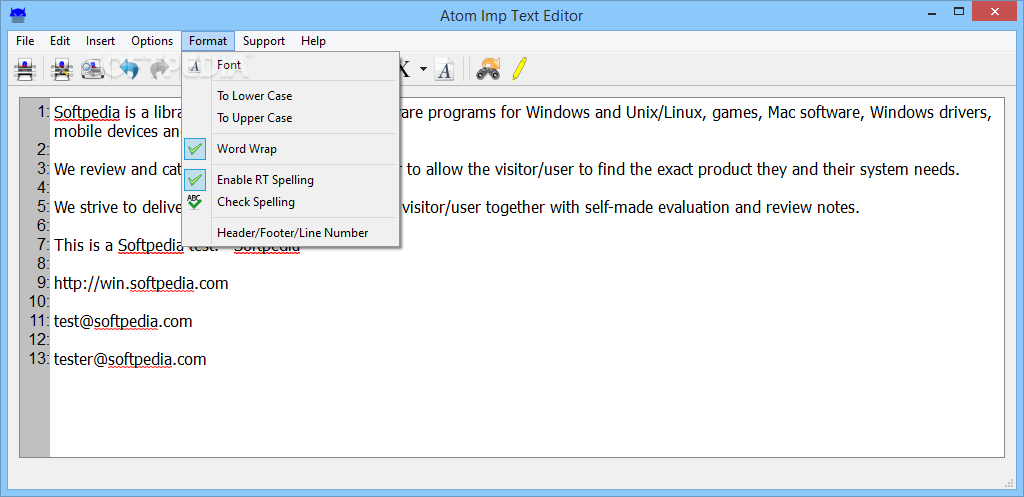Click the test@softpedia.com line
The height and width of the screenshot is (497, 1024).
(123, 321)
